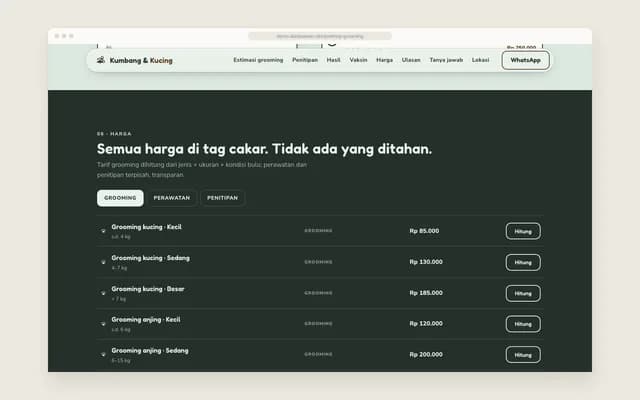Click paw icon for Grooming kucing Besar
The height and width of the screenshot is (400, 640).
point(103,293)
